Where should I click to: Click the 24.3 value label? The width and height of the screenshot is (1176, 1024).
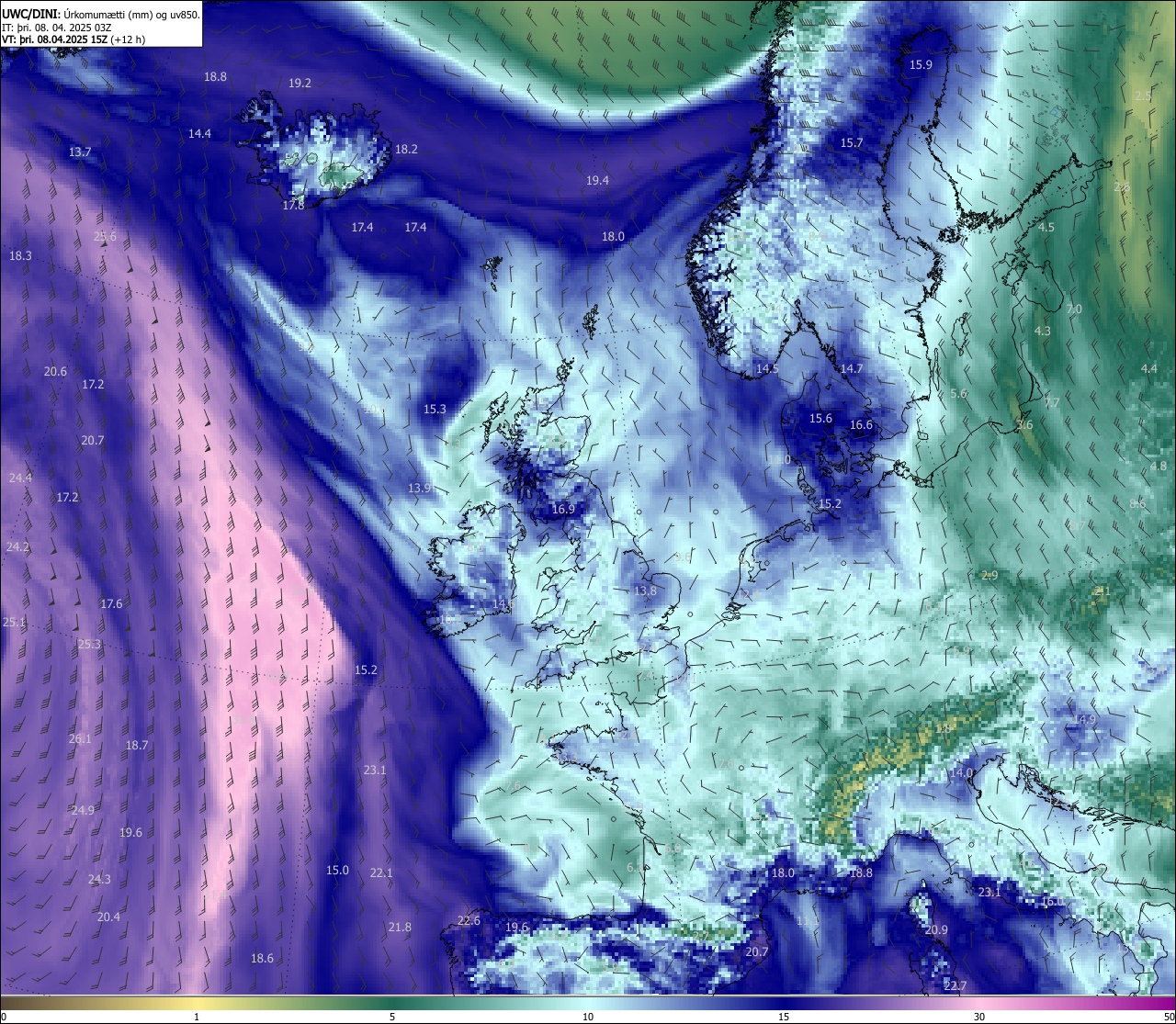99,879
